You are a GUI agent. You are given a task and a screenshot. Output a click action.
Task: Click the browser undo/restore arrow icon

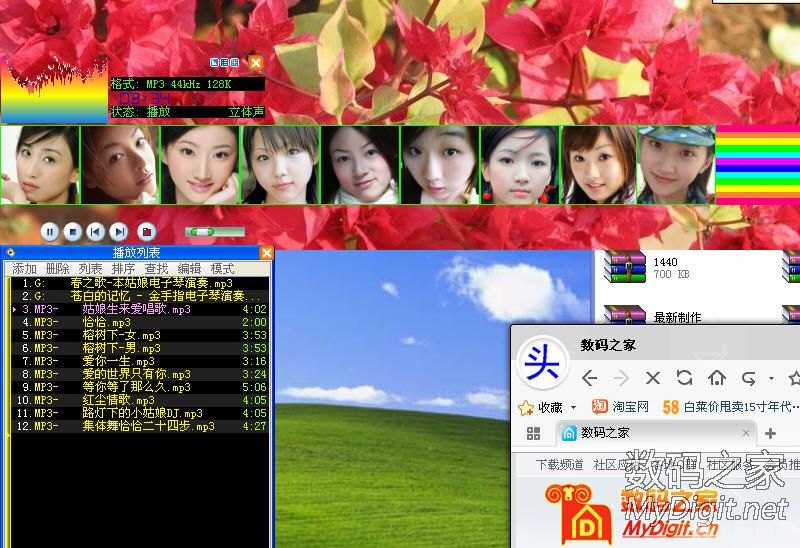[748, 378]
